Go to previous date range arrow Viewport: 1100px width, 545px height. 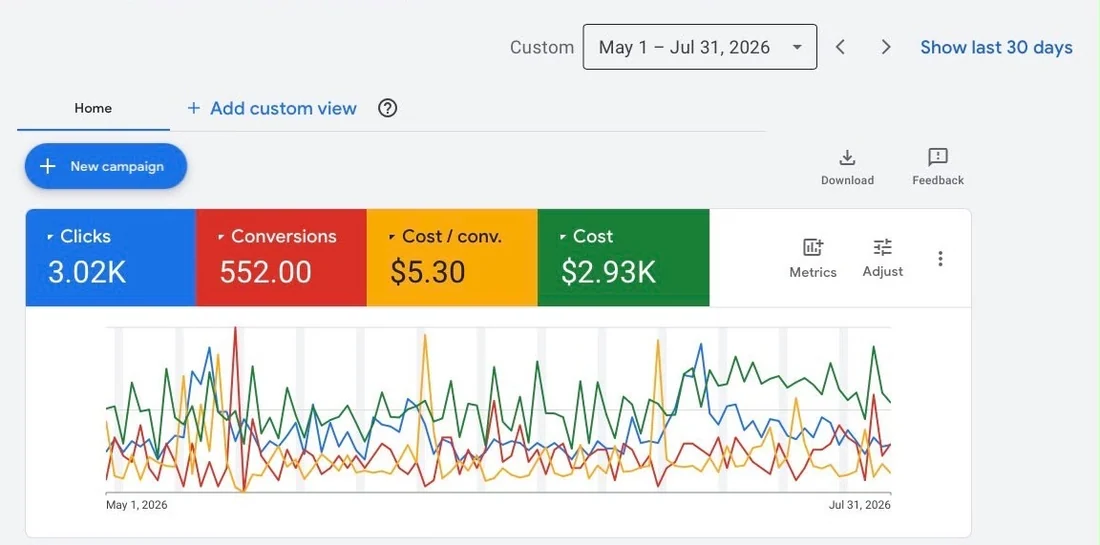pyautogui.click(x=840, y=47)
